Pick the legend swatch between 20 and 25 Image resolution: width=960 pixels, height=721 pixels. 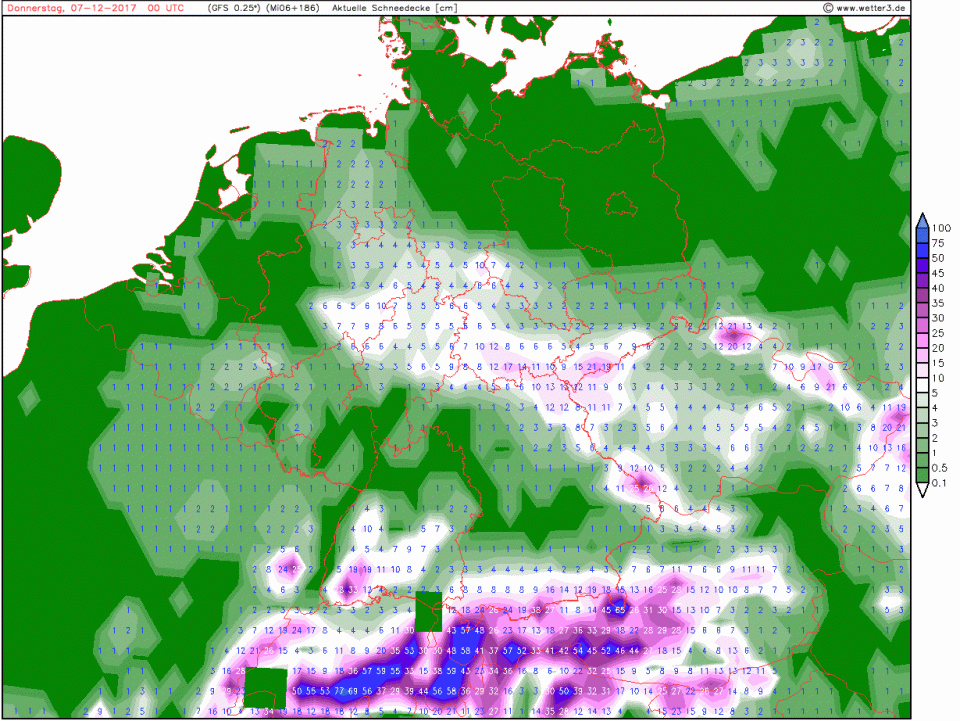pos(922,340)
